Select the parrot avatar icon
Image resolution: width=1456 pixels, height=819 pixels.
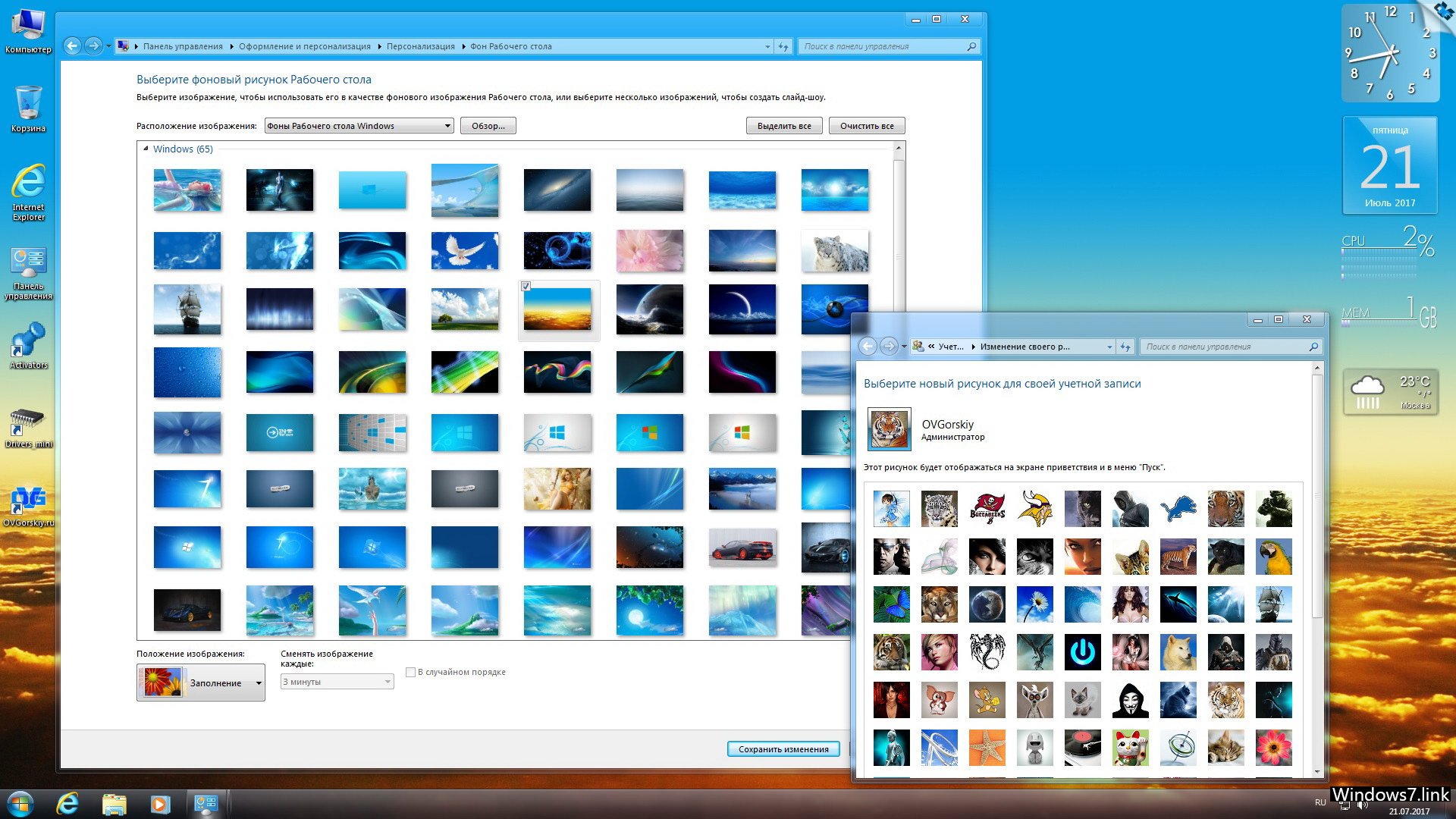click(x=1272, y=556)
